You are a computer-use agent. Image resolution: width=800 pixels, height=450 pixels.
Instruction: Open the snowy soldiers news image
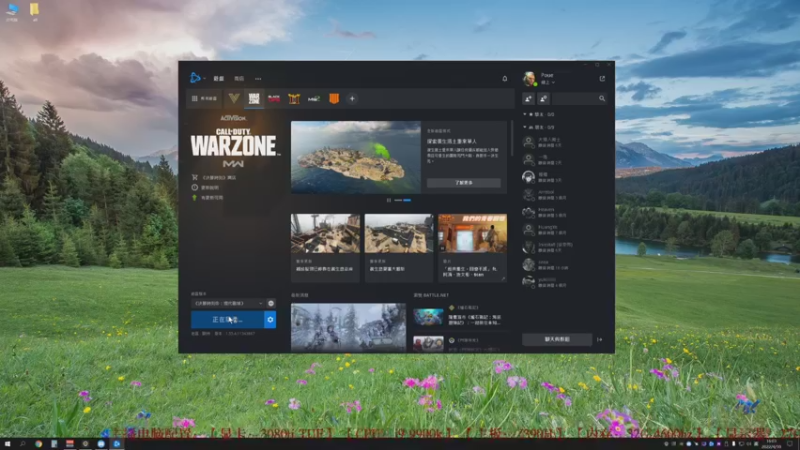coord(348,327)
